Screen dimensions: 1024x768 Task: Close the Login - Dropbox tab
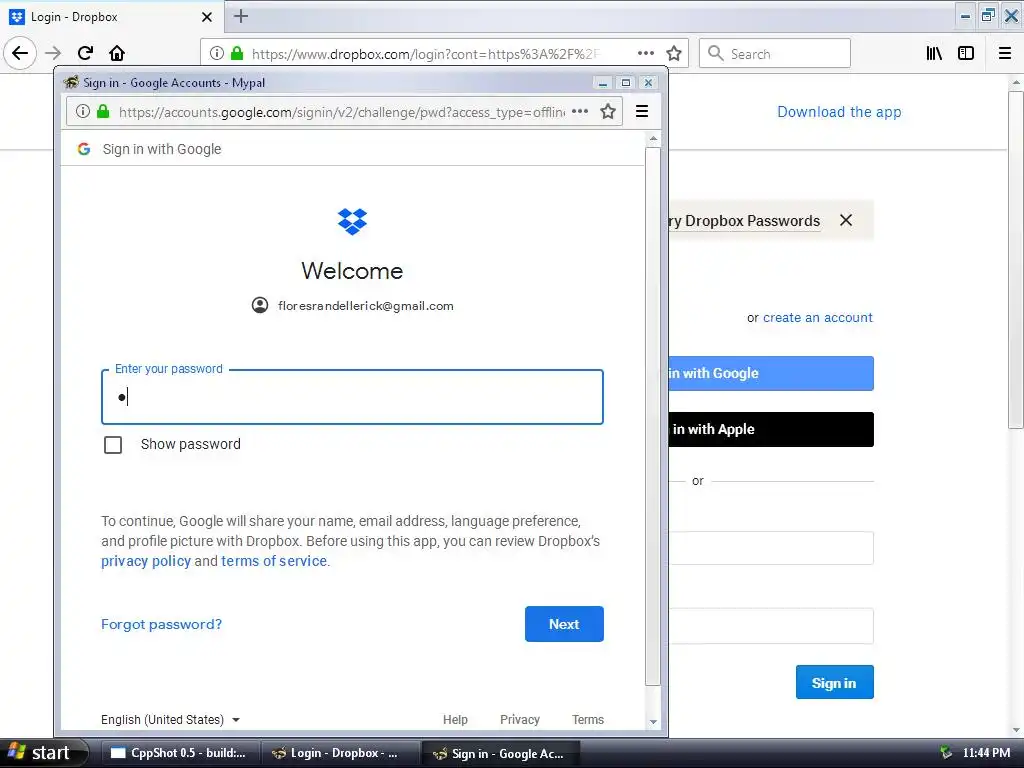(x=207, y=17)
